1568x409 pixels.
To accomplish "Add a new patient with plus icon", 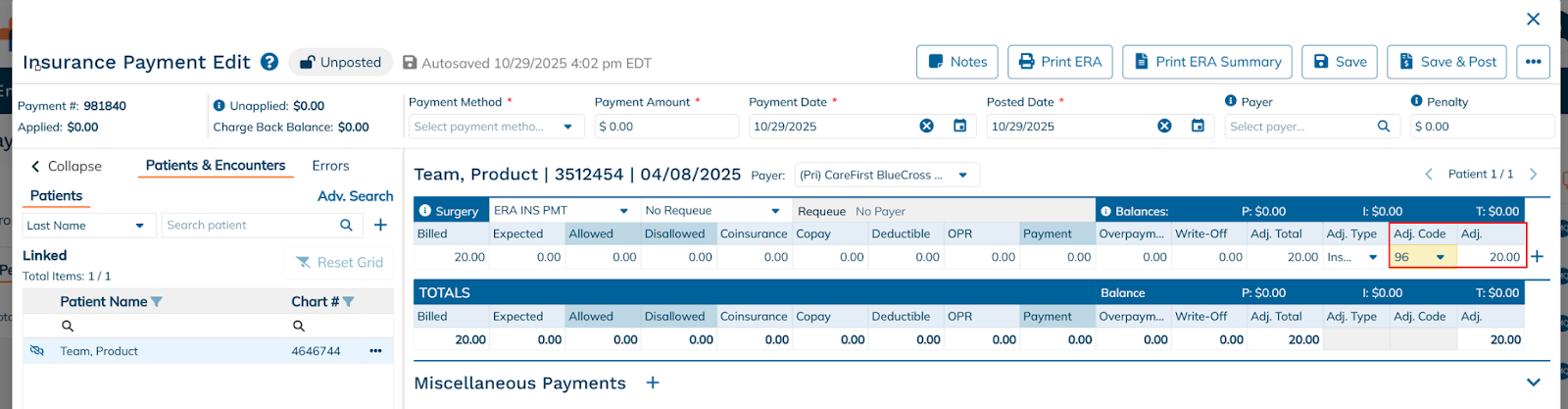I will [380, 226].
